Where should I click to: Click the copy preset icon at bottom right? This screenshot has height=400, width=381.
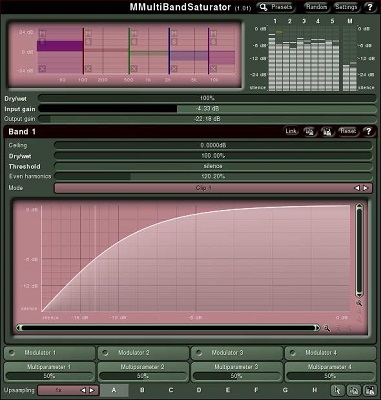354,390
